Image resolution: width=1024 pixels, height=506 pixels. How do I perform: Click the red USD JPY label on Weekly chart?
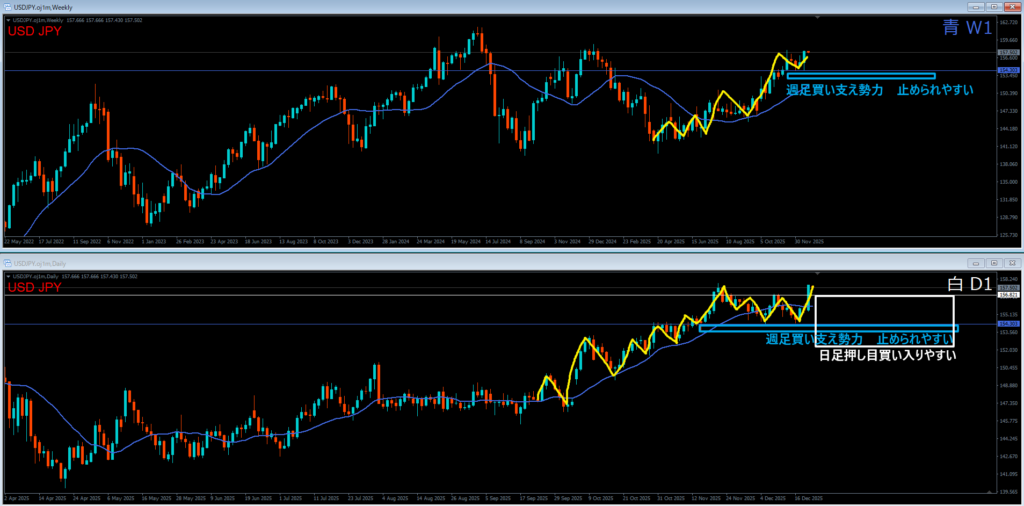37,31
